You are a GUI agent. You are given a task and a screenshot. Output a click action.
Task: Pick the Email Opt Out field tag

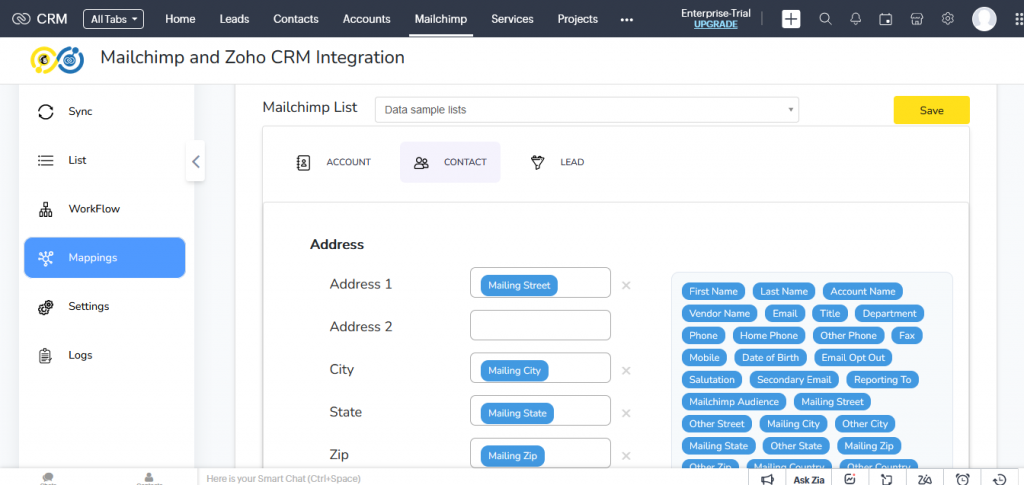click(853, 358)
